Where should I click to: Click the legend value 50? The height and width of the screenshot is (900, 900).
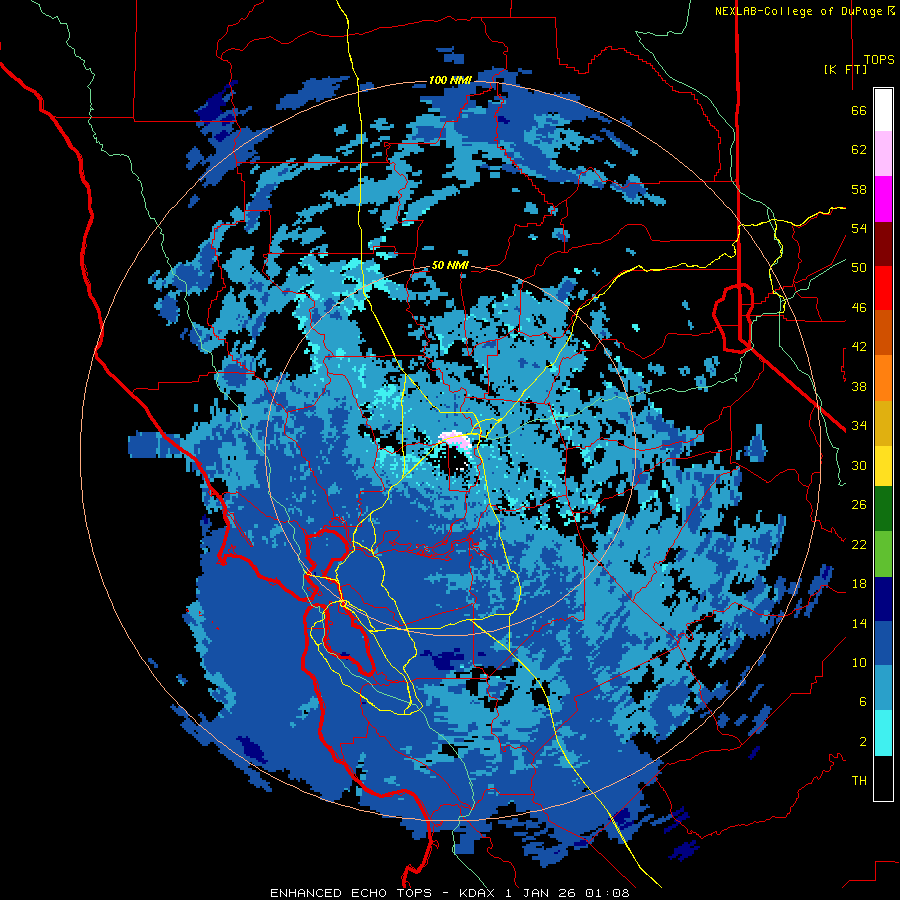point(859,268)
